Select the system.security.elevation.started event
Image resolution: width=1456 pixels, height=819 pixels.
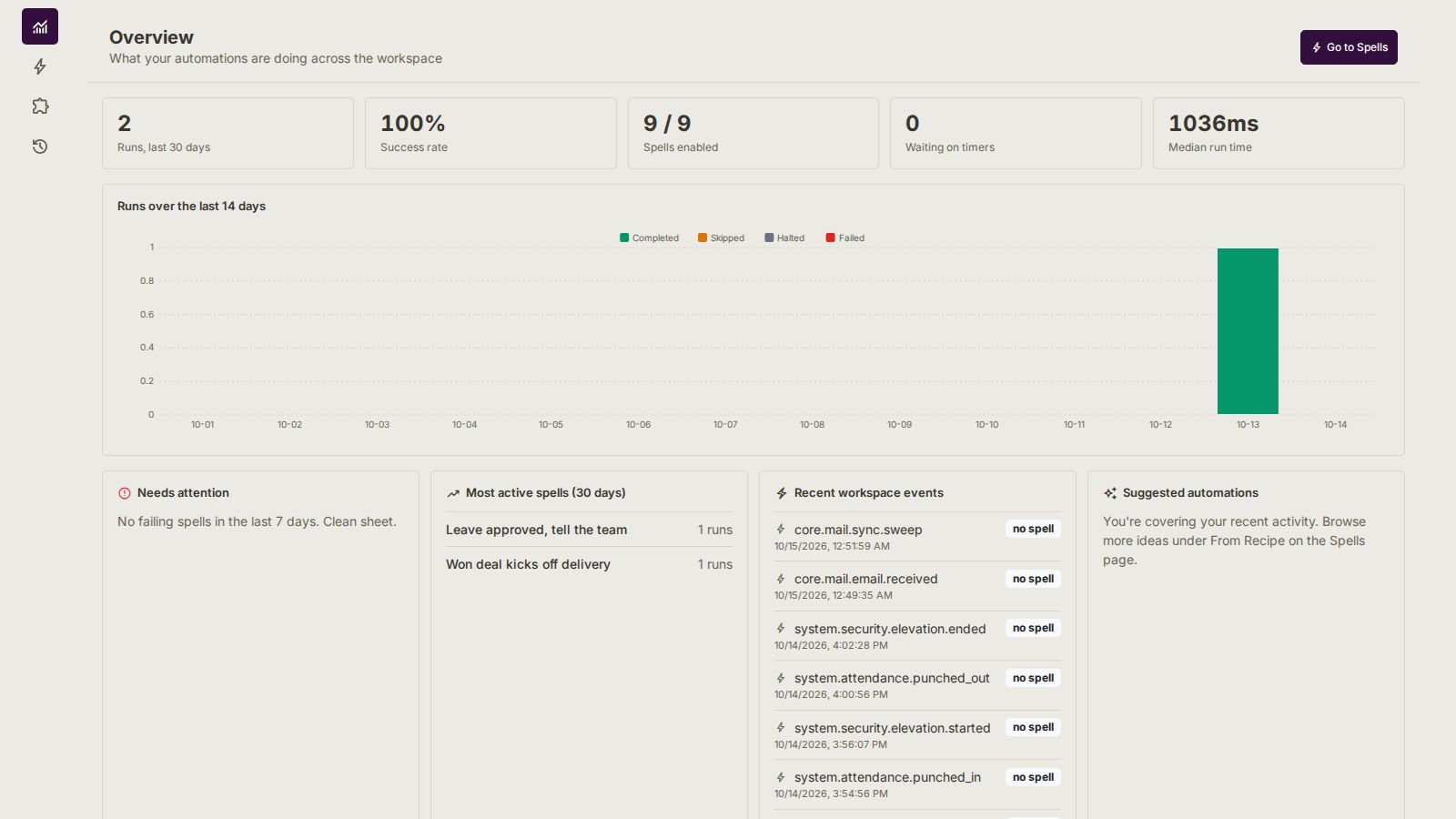point(917,735)
